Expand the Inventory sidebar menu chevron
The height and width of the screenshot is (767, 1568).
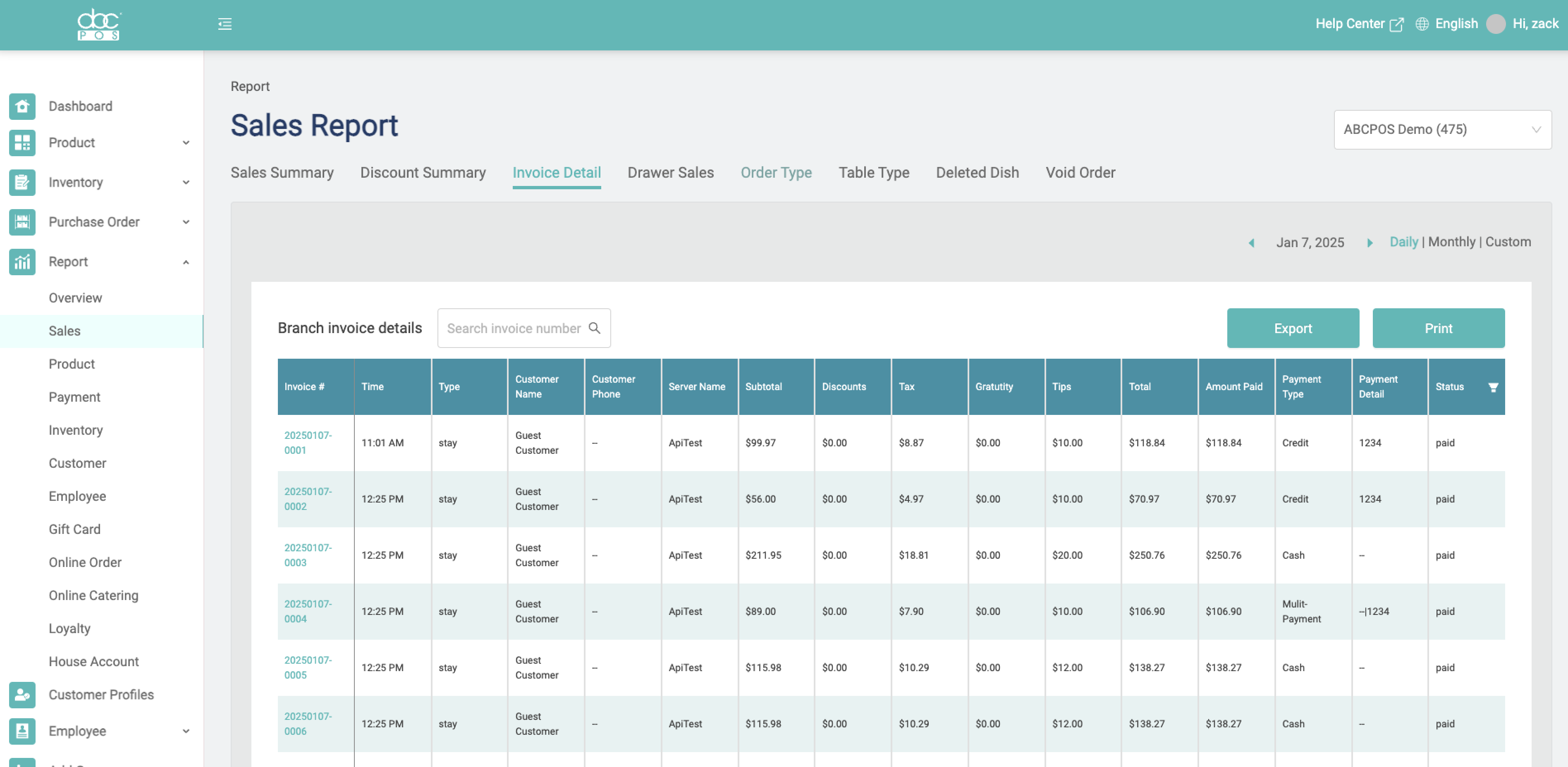[186, 183]
